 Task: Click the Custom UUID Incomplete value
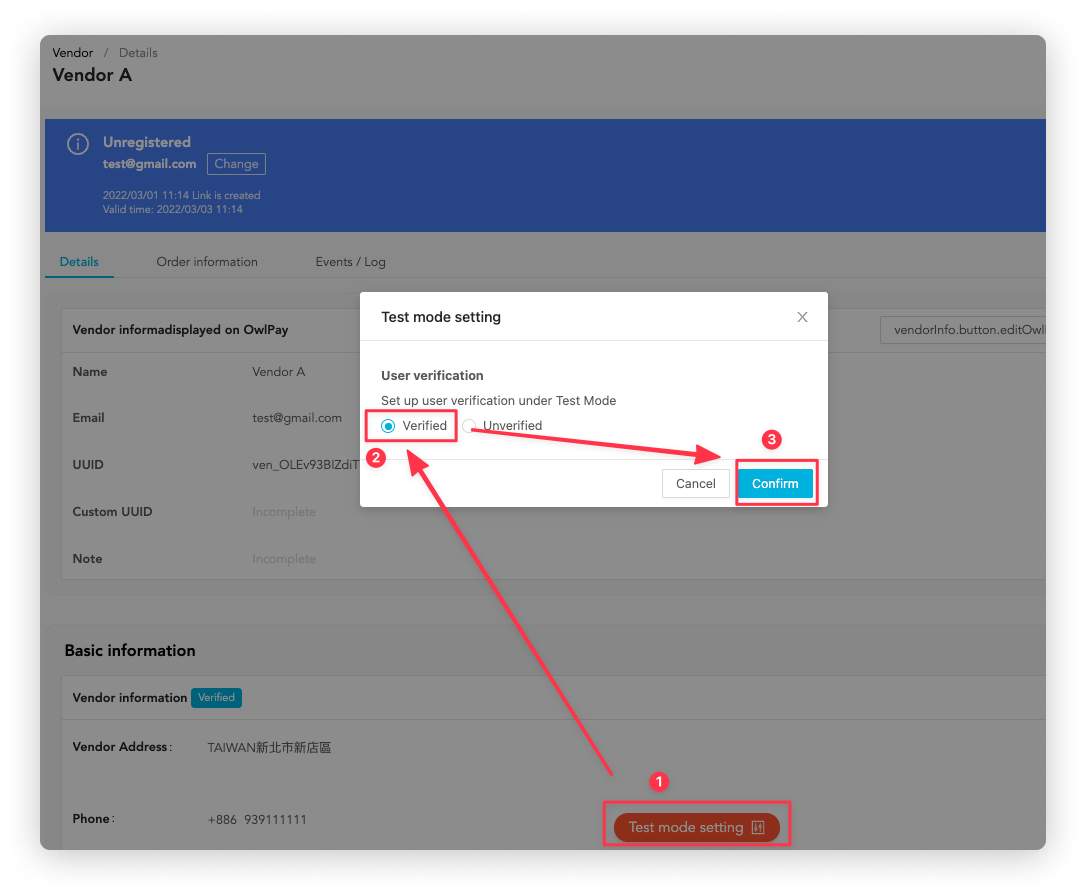click(284, 512)
